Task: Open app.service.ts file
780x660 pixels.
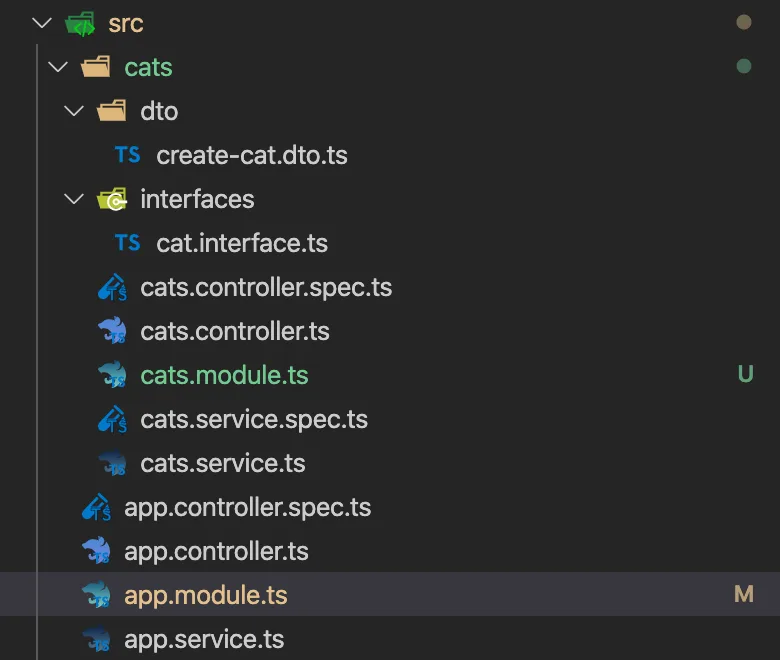Action: [204, 640]
